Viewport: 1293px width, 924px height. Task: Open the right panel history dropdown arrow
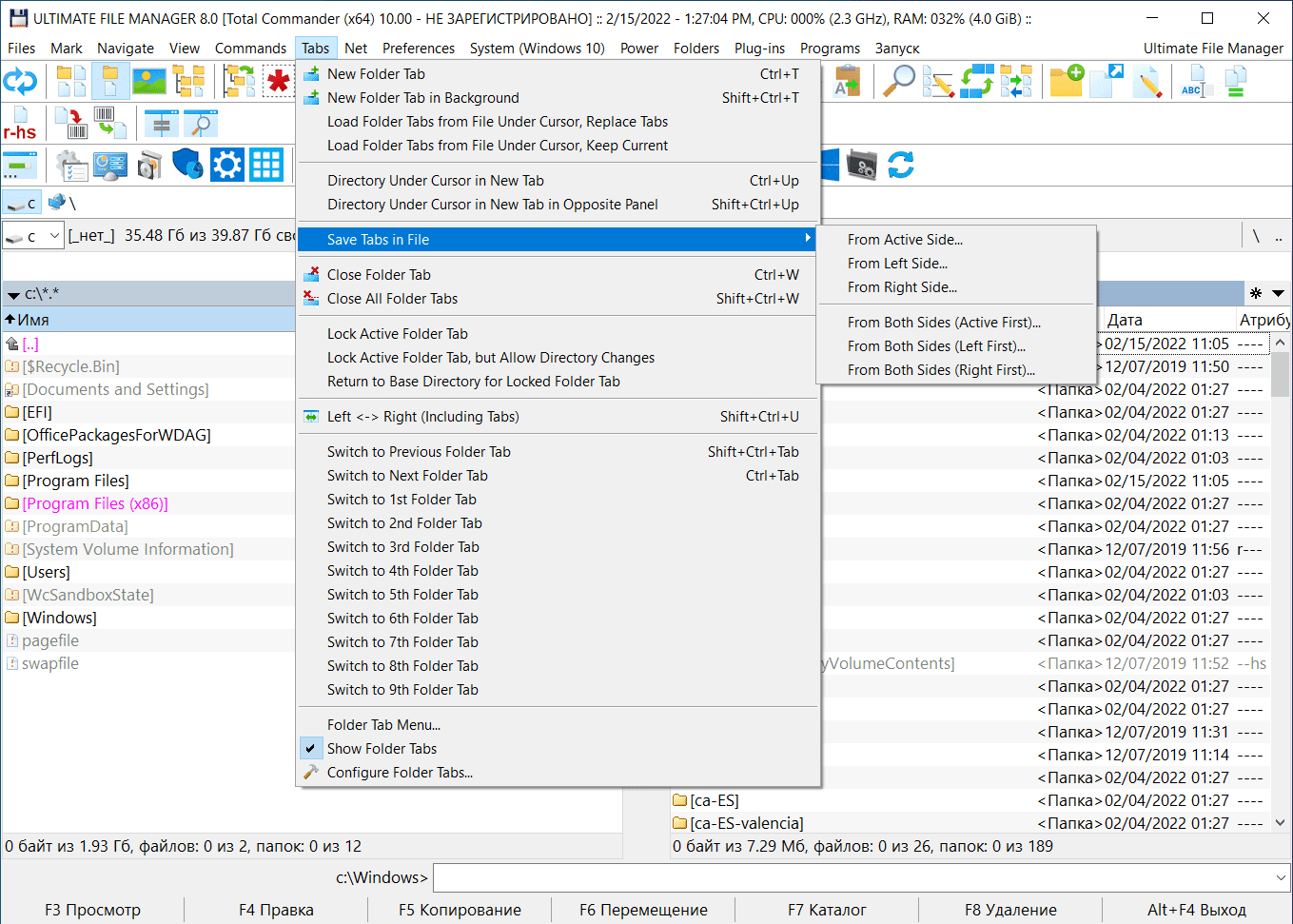tap(1278, 294)
